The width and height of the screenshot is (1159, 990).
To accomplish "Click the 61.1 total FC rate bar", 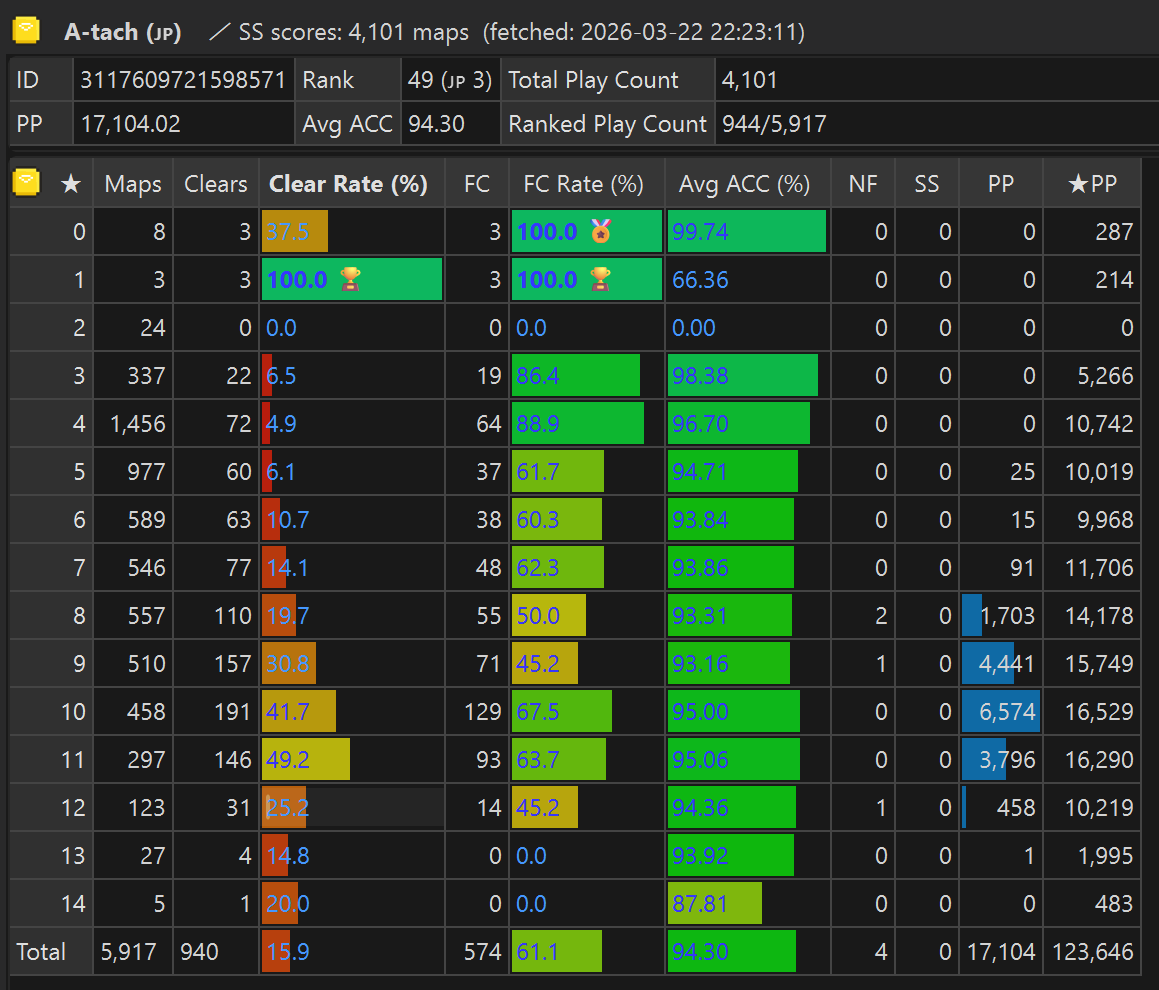I will pos(557,952).
